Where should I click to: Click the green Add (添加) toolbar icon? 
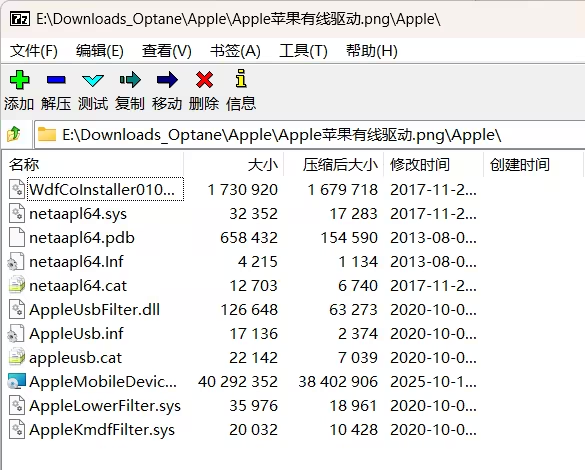point(19,79)
